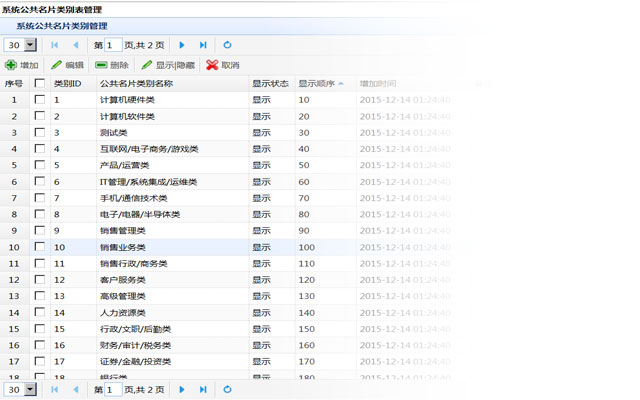Image resolution: width=640 pixels, height=400 pixels.
Task: Tick the checkbox for 销售业务类 row
Action: [x=40, y=247]
